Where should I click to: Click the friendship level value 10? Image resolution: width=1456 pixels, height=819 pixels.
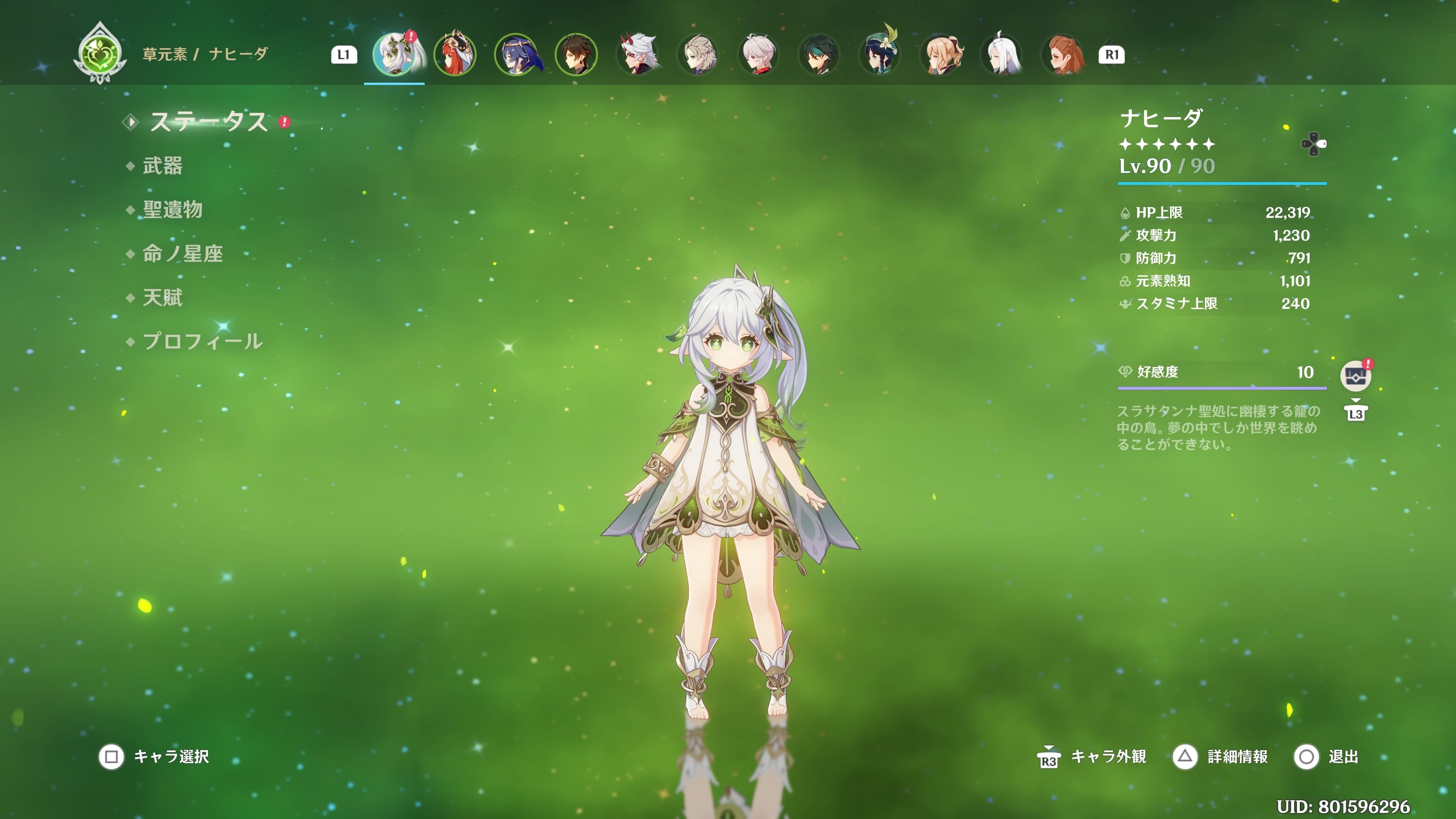tap(1305, 372)
